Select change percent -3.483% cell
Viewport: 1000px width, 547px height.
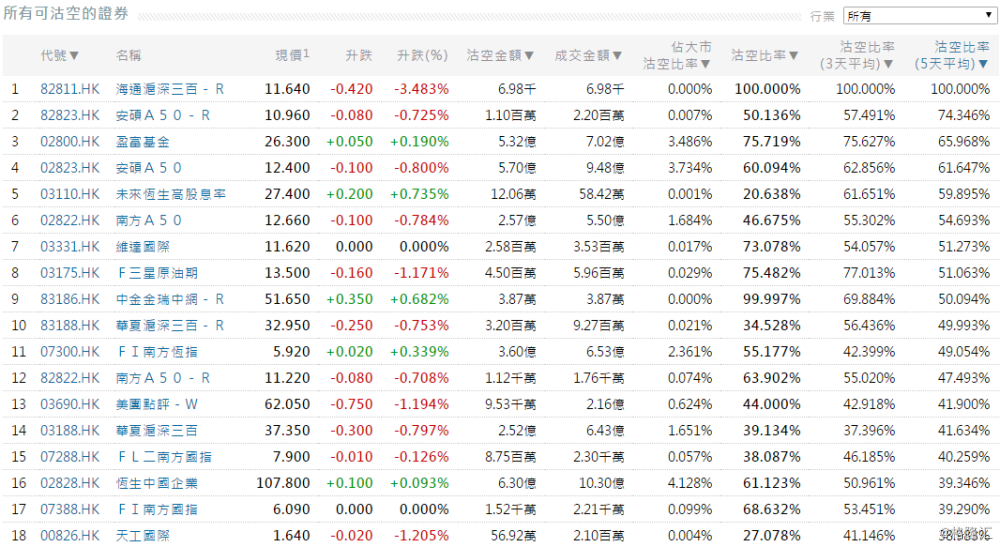click(x=422, y=89)
